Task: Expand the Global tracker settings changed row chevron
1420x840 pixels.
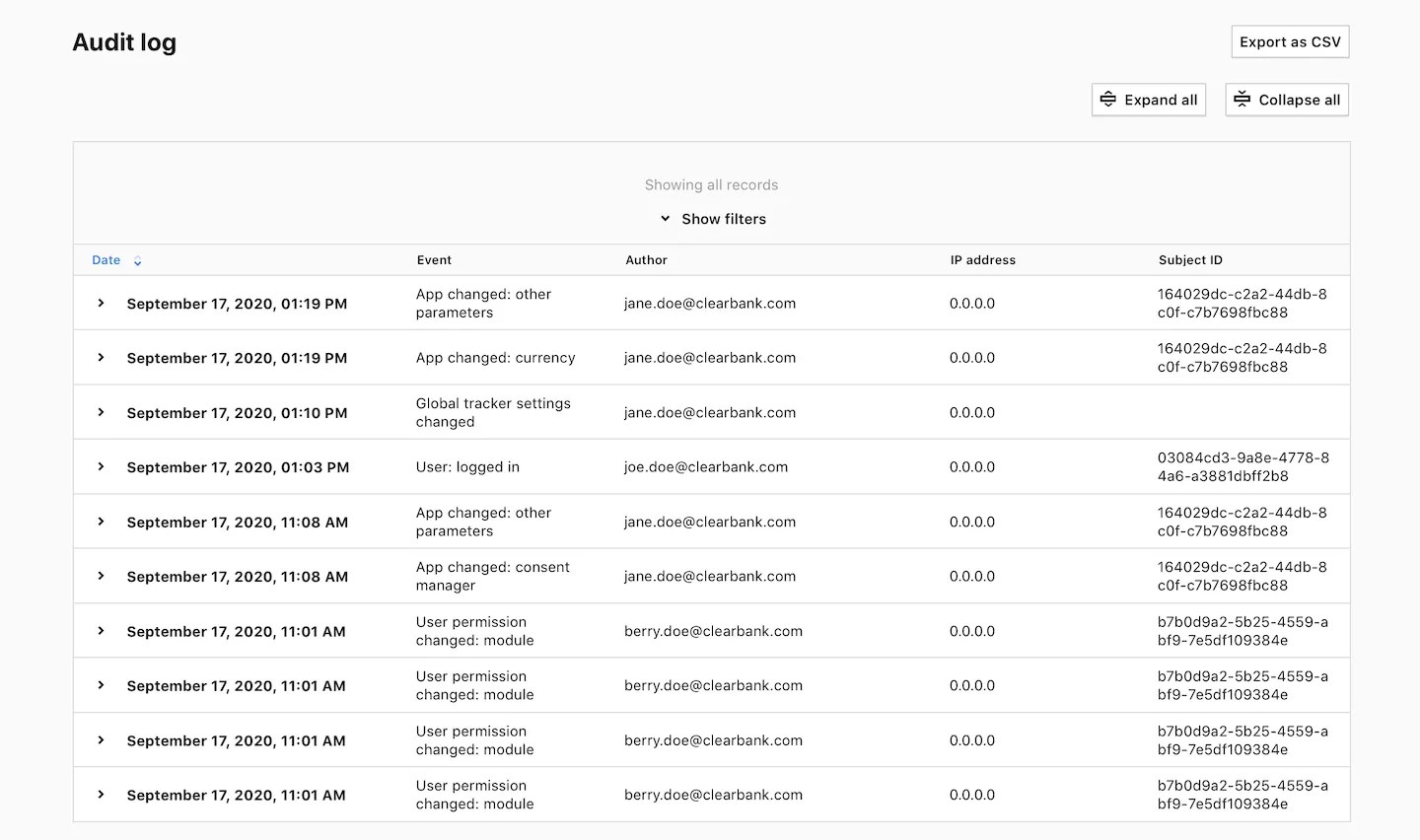Action: pyautogui.click(x=101, y=412)
